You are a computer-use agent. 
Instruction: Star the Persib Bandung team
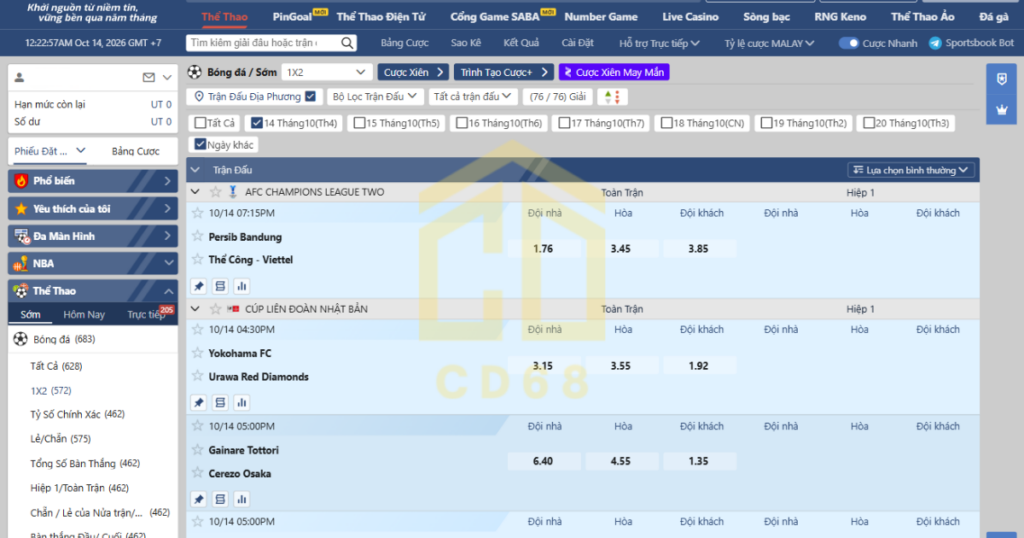click(198, 236)
